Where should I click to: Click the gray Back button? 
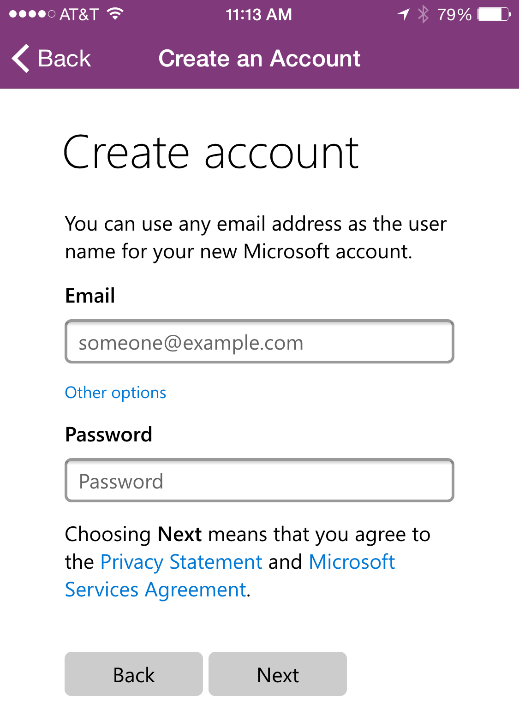134,674
